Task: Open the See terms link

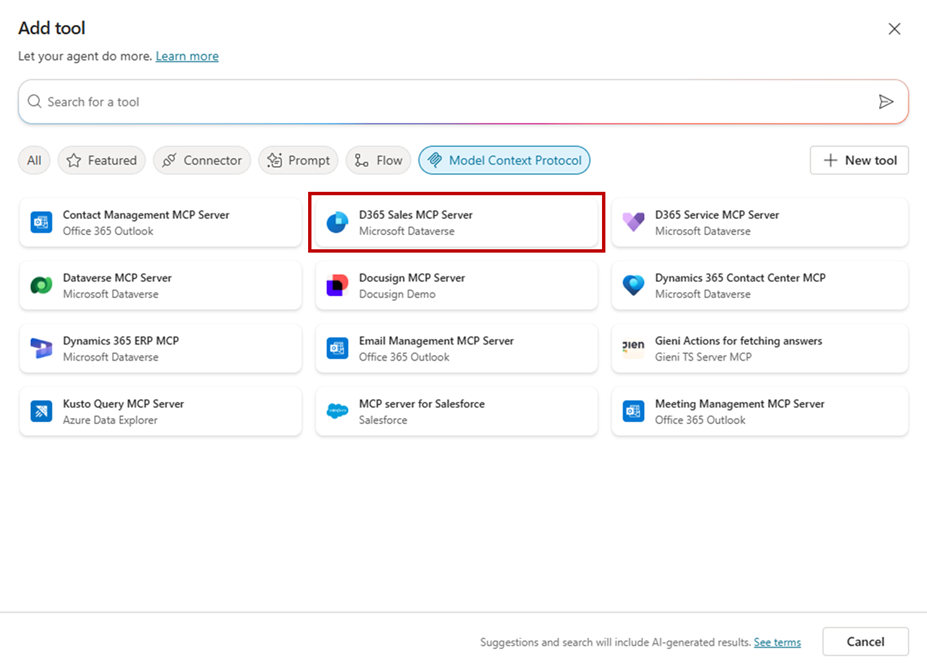Action: pyautogui.click(x=777, y=643)
